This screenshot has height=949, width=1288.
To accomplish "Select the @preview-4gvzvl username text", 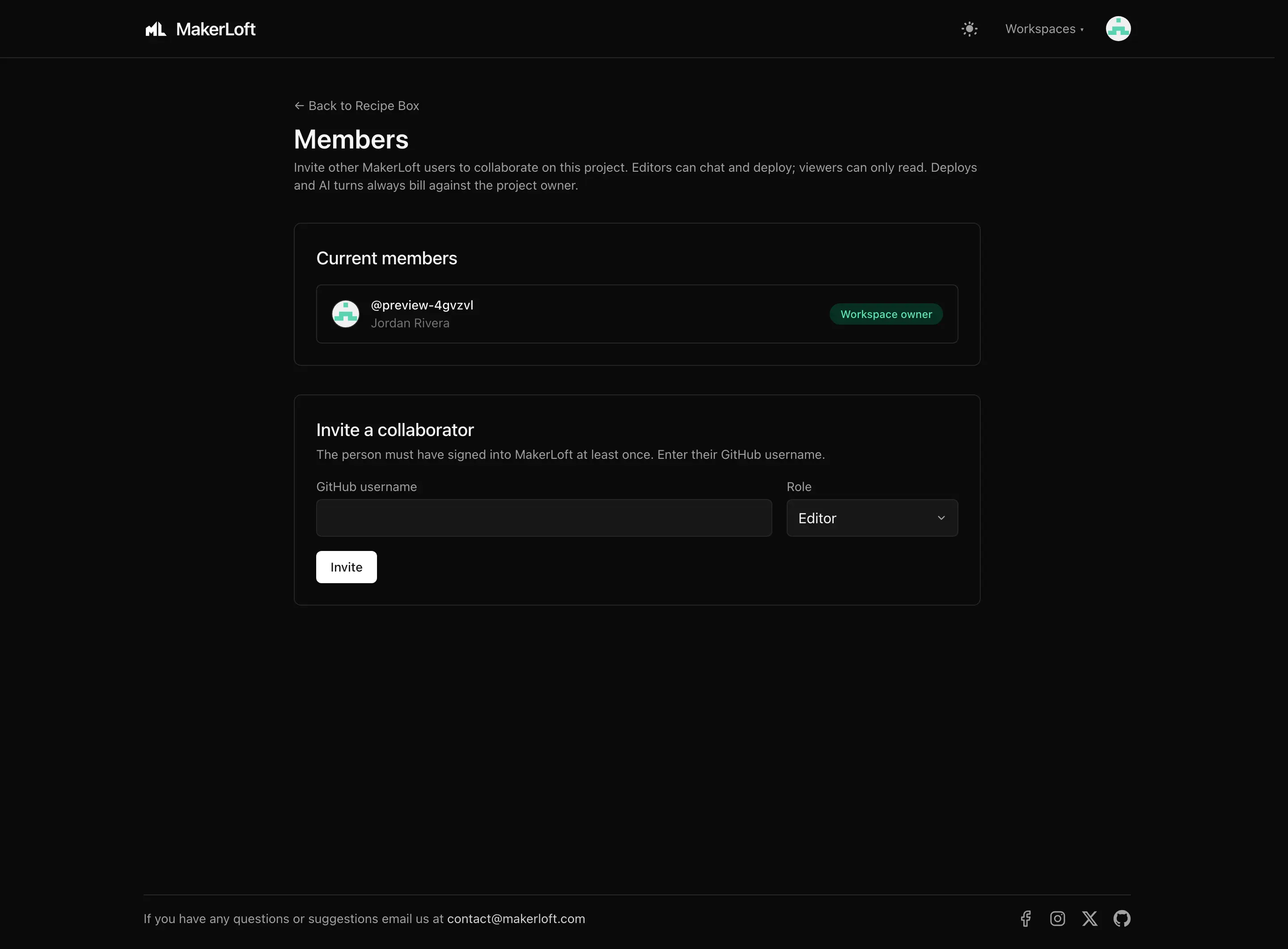I will point(422,305).
